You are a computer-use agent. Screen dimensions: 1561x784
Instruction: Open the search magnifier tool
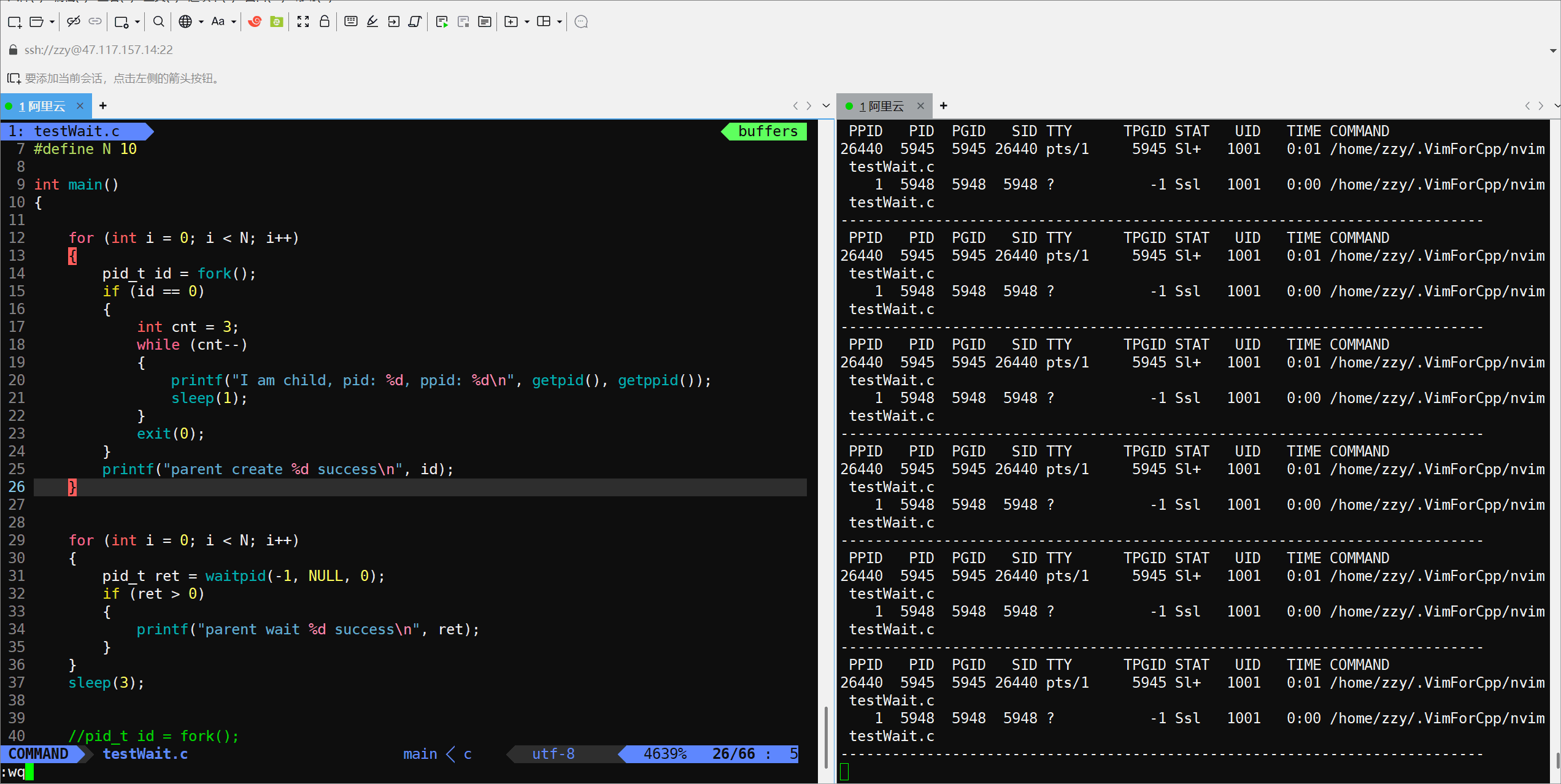(158, 22)
